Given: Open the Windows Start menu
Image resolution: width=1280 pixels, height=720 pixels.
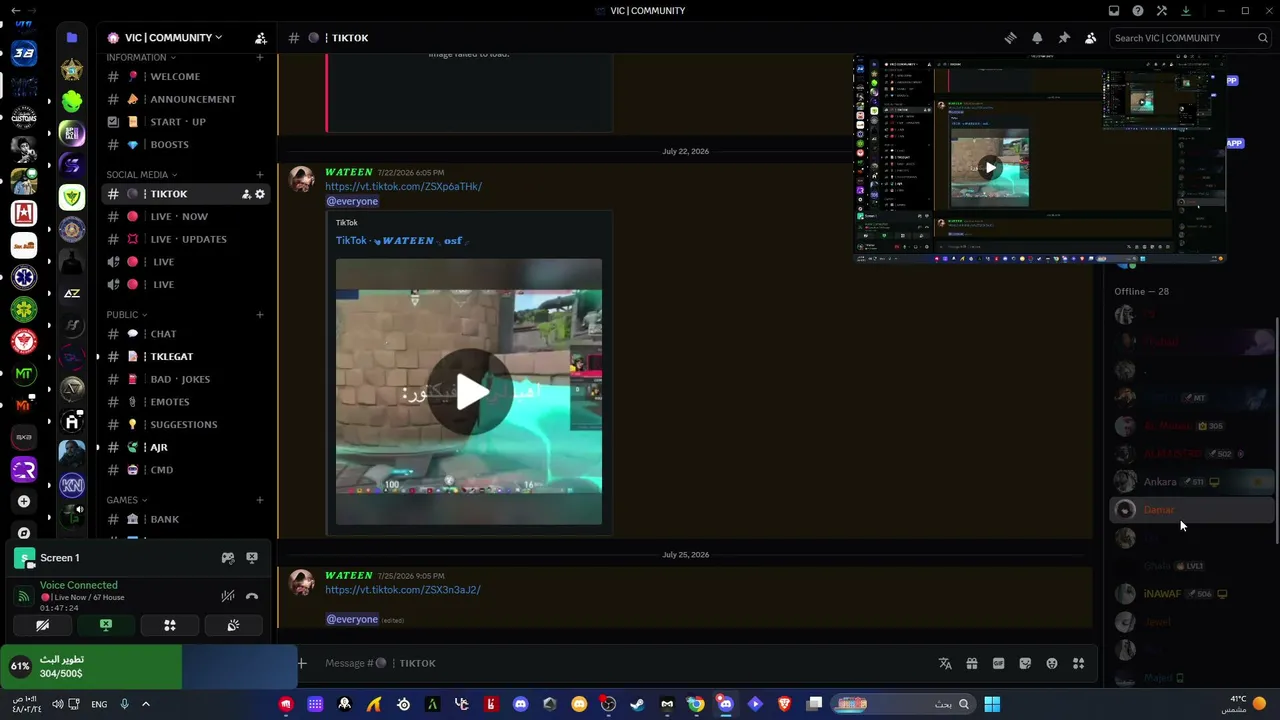Looking at the screenshot, I should click(x=992, y=704).
